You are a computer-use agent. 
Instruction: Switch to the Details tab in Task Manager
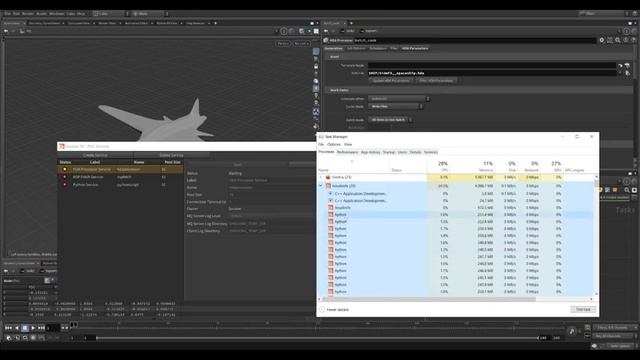pyautogui.click(x=416, y=152)
